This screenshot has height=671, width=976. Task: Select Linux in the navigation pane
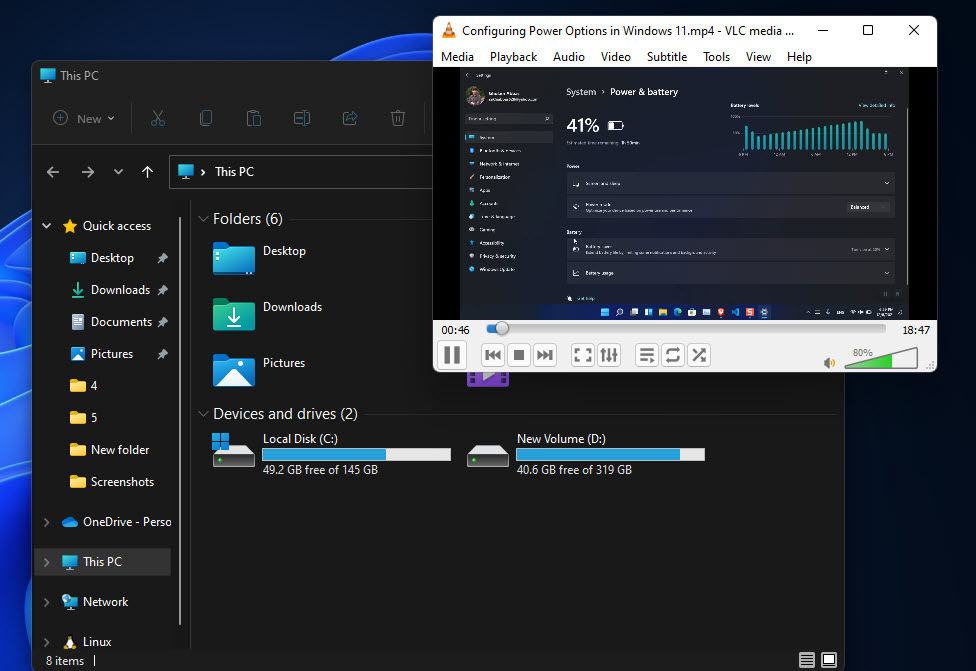(x=97, y=642)
